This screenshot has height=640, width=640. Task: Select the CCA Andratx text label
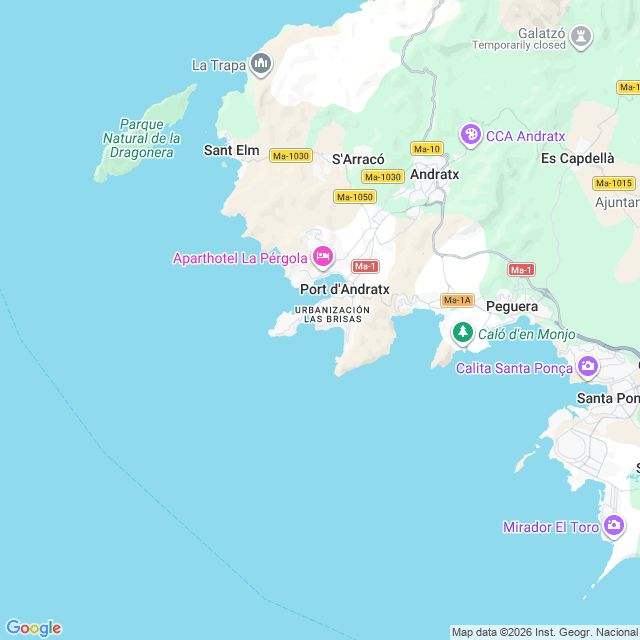pos(526,136)
